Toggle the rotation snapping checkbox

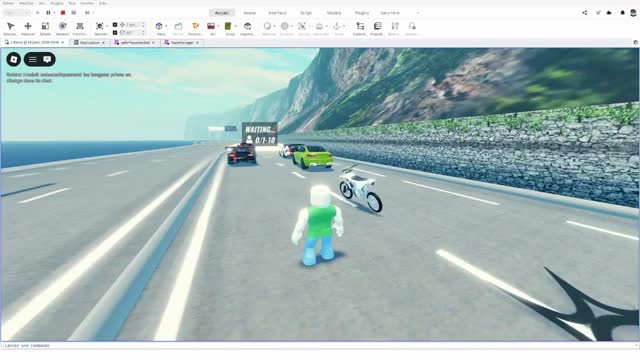coord(115,33)
